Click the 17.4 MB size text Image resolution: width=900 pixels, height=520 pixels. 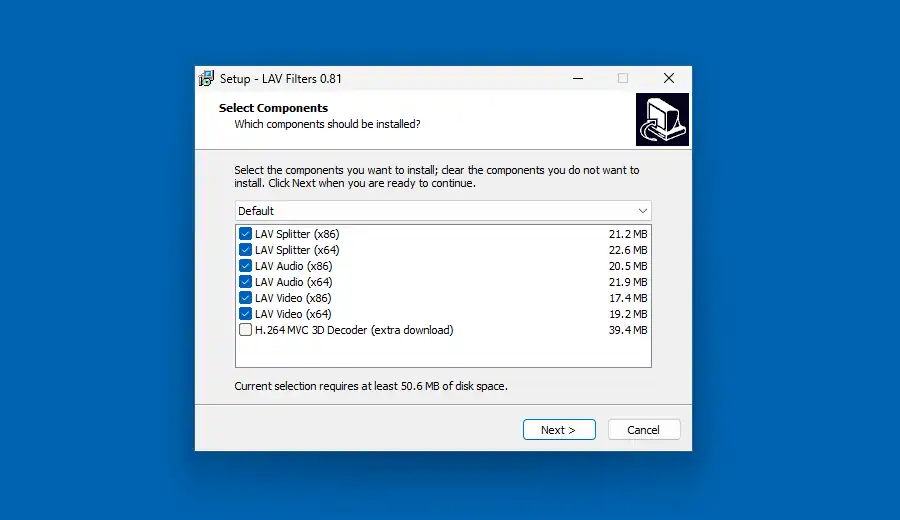click(628, 298)
